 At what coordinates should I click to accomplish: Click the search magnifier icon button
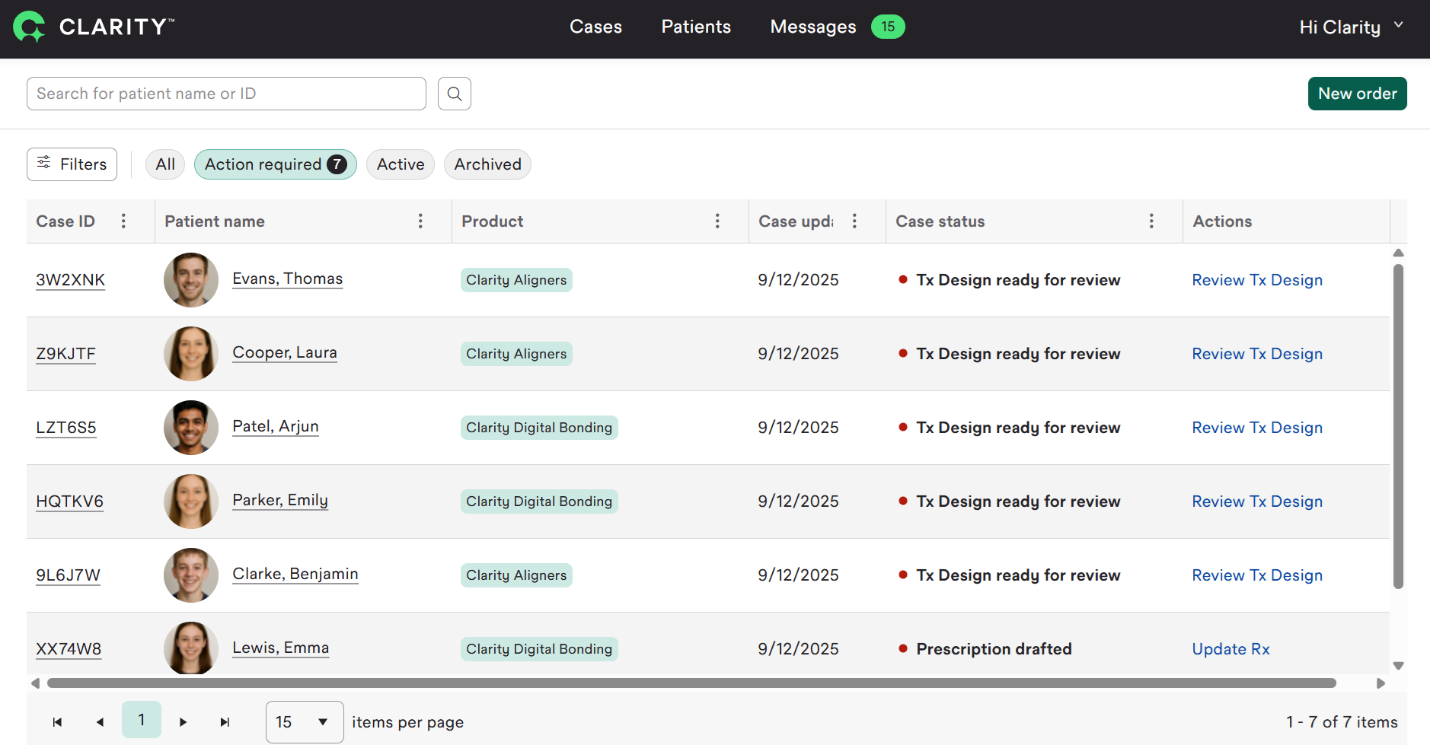pos(454,94)
